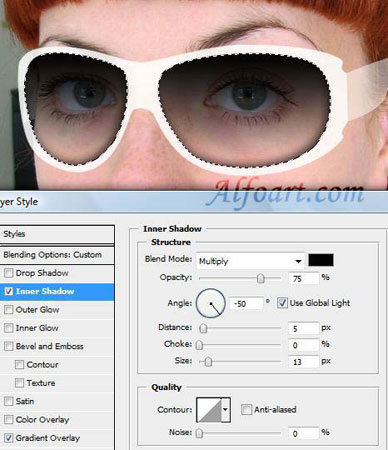Screen dimensions: 388x450
Task: Click the Opacity value field showing 75
Action: click(x=304, y=278)
